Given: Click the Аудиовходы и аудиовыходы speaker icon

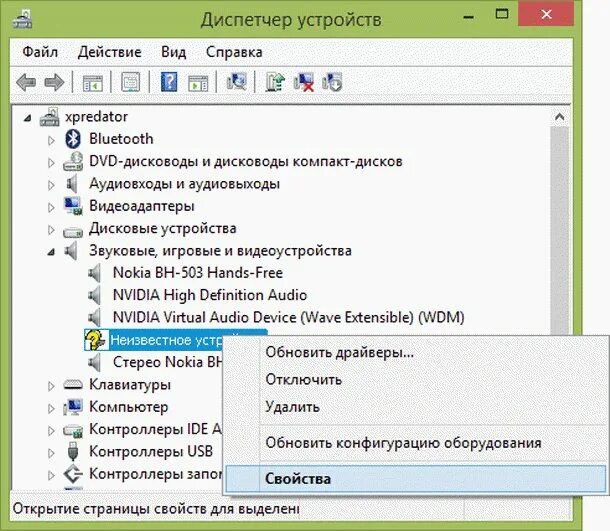Looking at the screenshot, I should tap(72, 184).
